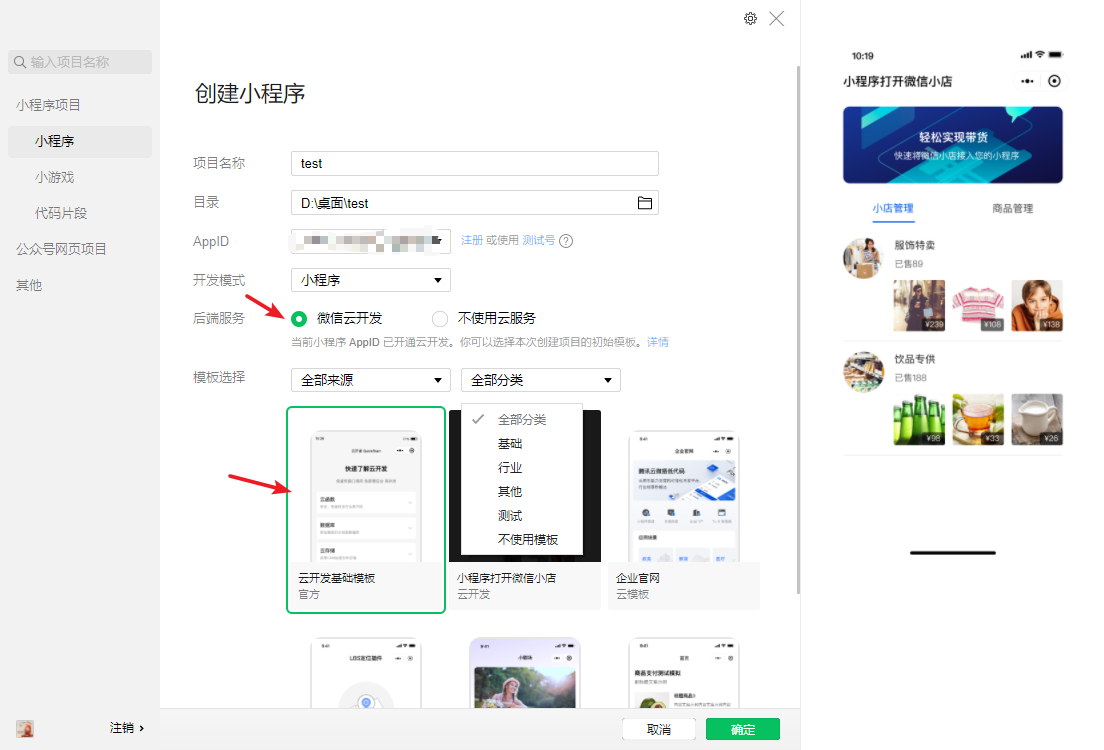Confirm with the green 确定 button

743,730
